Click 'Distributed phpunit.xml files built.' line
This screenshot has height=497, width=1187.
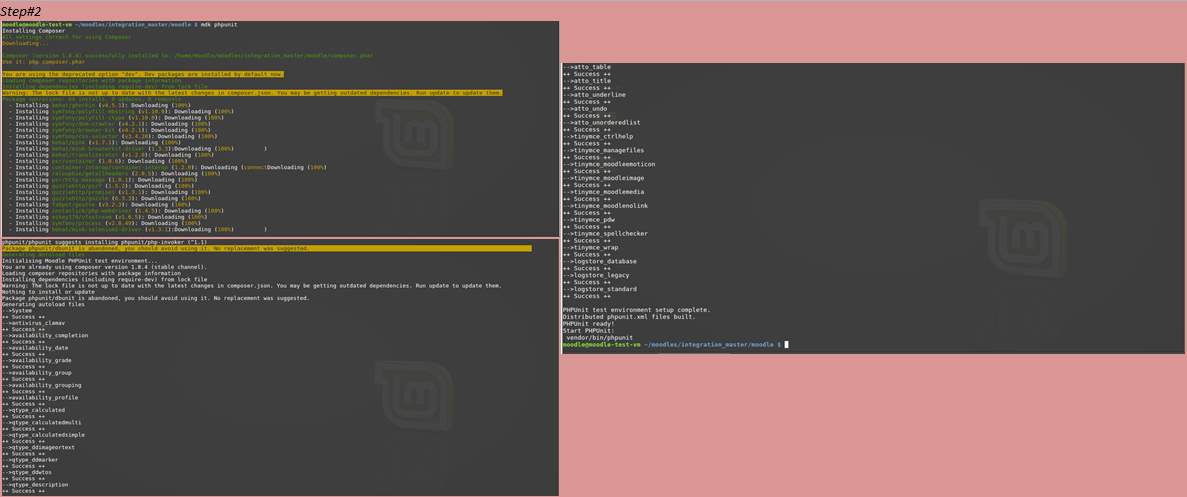click(629, 317)
